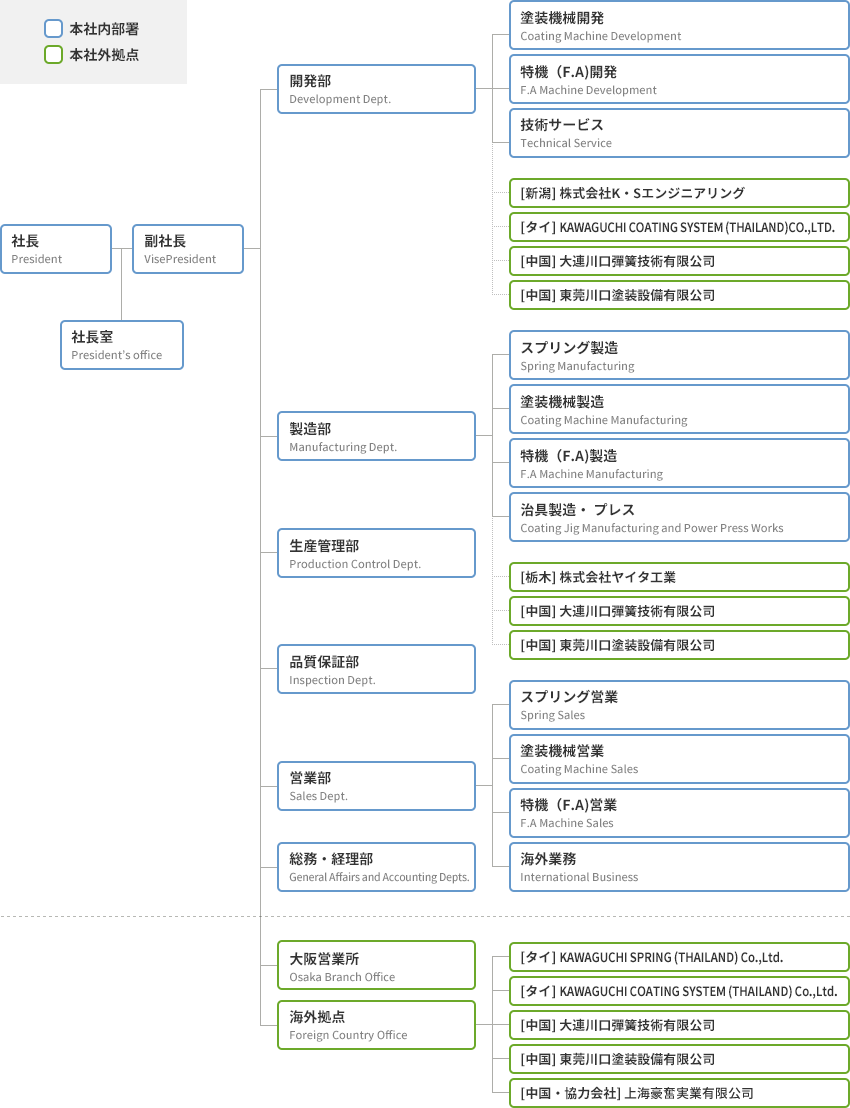Select 特機(F.A)営業 F.A Machine Sales
The image size is (850, 1108).
click(x=679, y=813)
